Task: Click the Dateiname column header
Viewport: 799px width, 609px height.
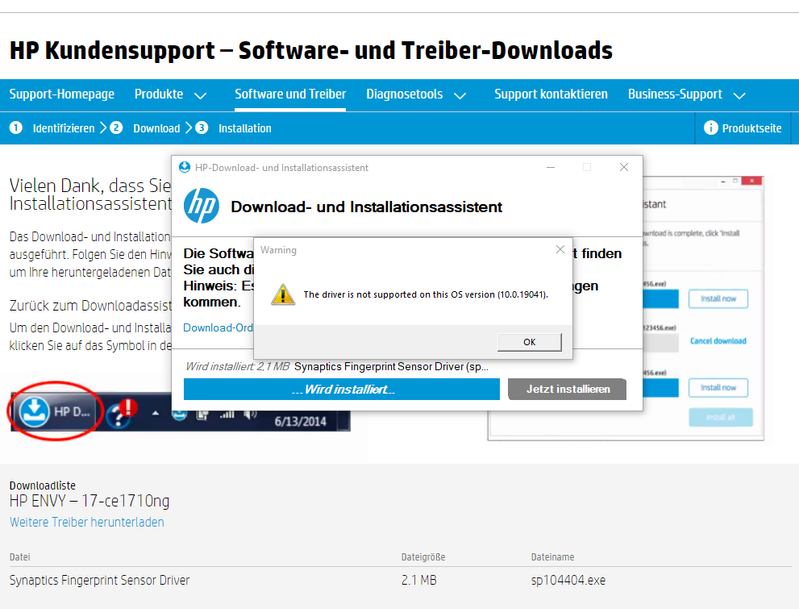Action: point(552,557)
